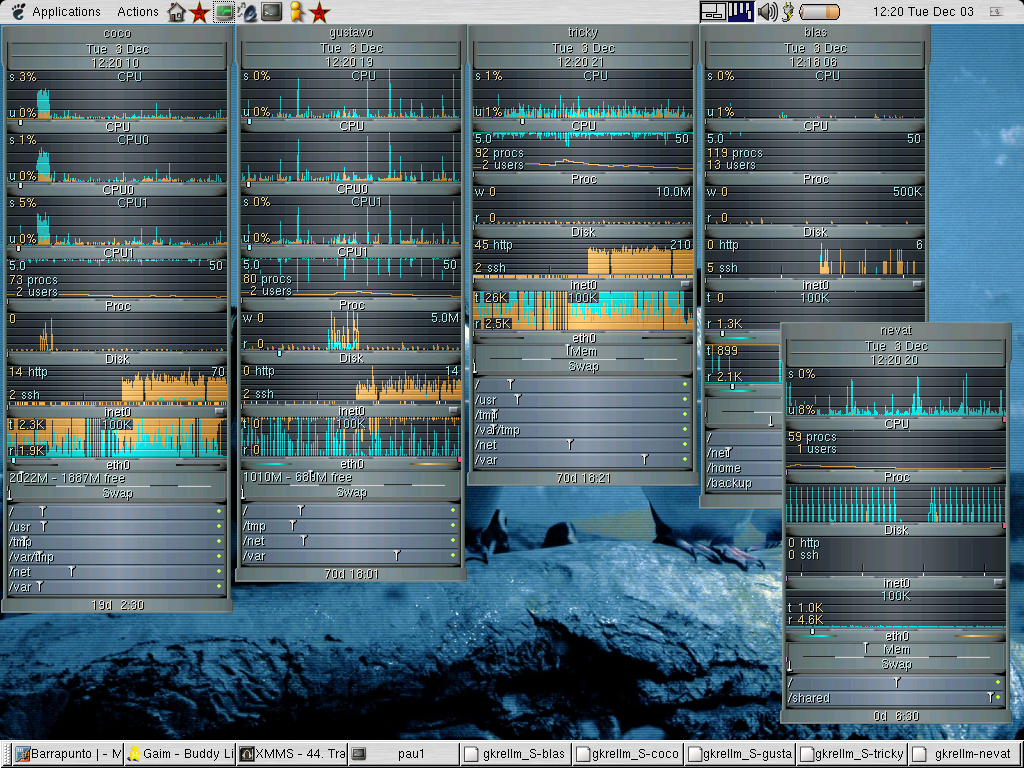Click the /usr filesystem row in coco

tap(117, 526)
